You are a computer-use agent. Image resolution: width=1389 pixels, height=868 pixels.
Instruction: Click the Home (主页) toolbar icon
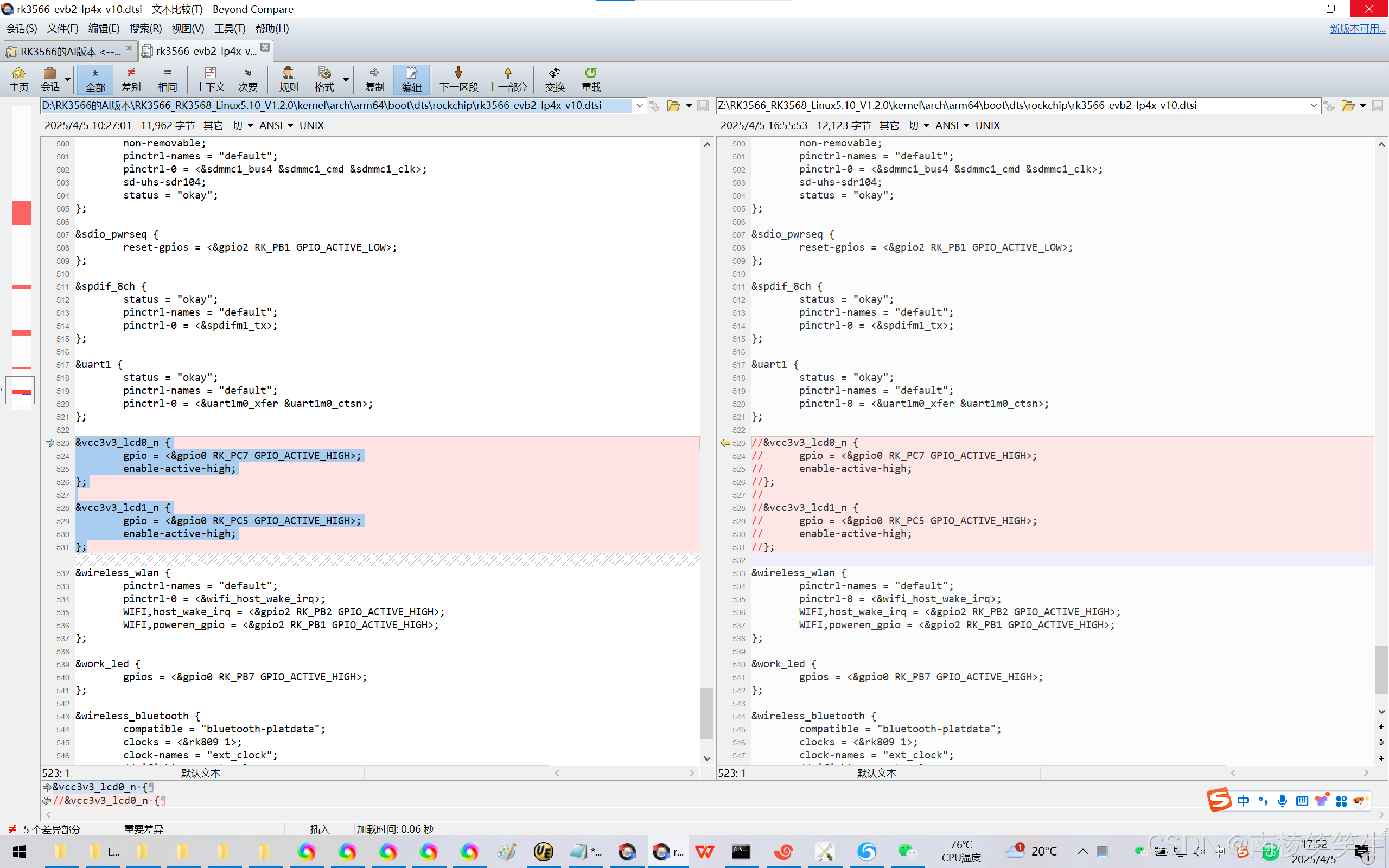click(18, 79)
